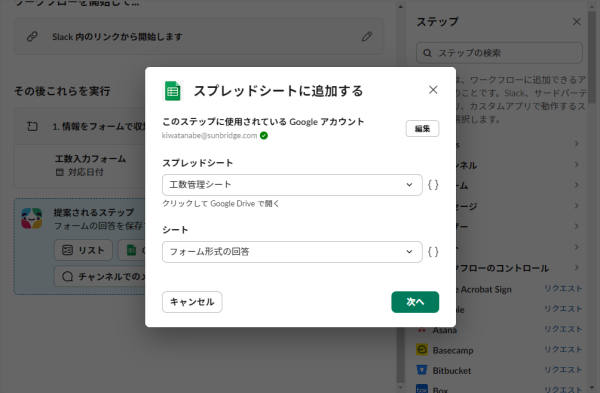The image size is (600, 393).
Task: Request the Basecamp integration via リクエスト
Action: (563, 349)
